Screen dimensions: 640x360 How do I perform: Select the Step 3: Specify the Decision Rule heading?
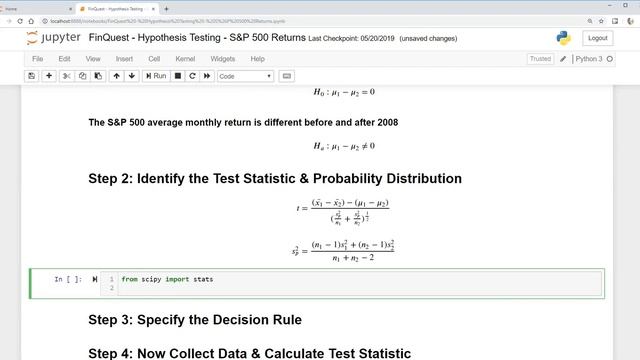tap(195, 320)
